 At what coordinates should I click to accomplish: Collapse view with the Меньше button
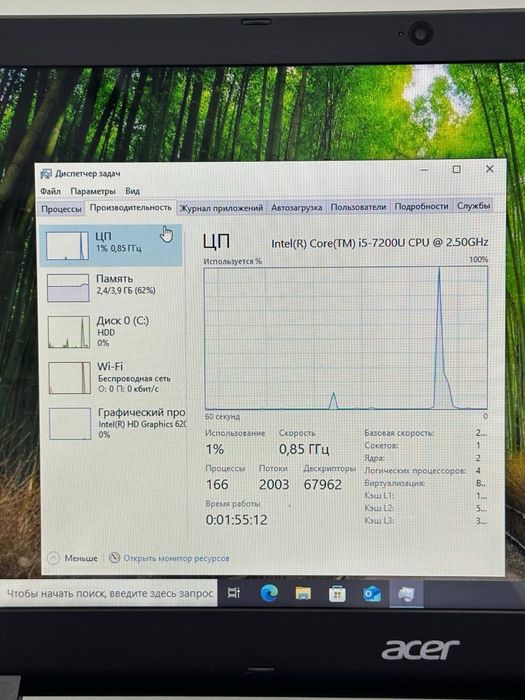click(73, 558)
